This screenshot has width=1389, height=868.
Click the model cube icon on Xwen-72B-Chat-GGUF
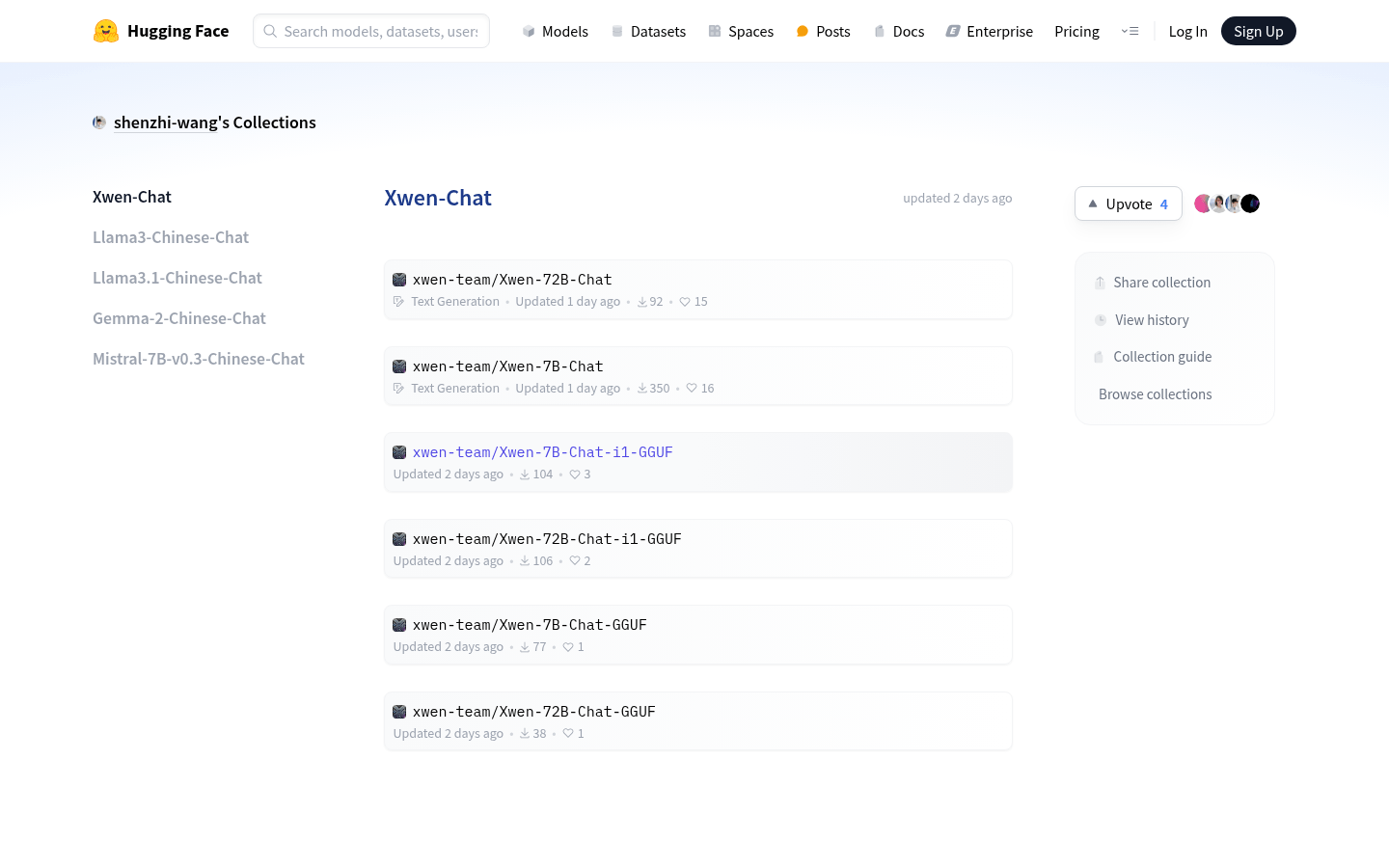399,711
